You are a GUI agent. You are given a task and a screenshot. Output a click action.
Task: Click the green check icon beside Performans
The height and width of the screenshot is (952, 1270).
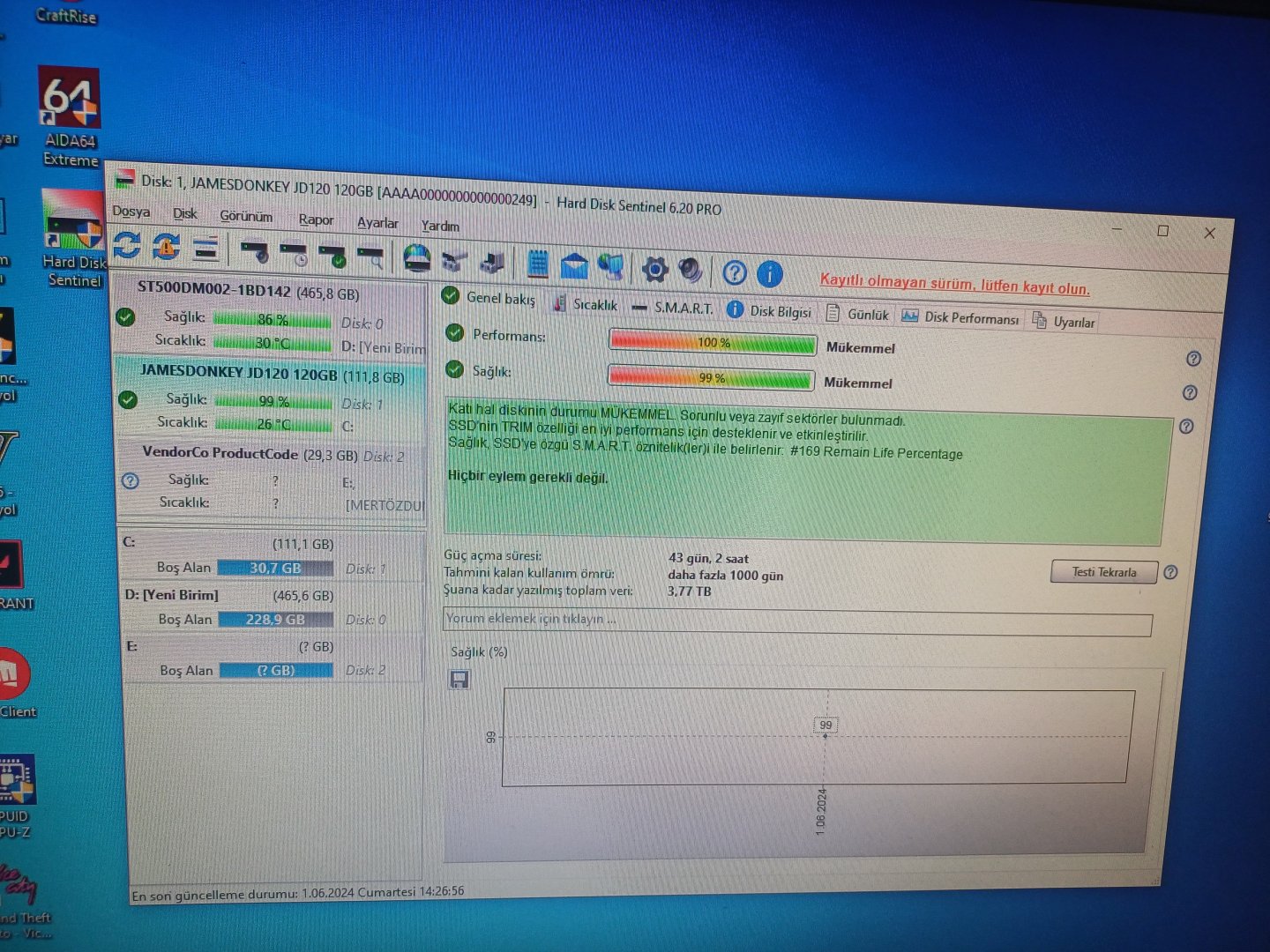click(x=455, y=333)
